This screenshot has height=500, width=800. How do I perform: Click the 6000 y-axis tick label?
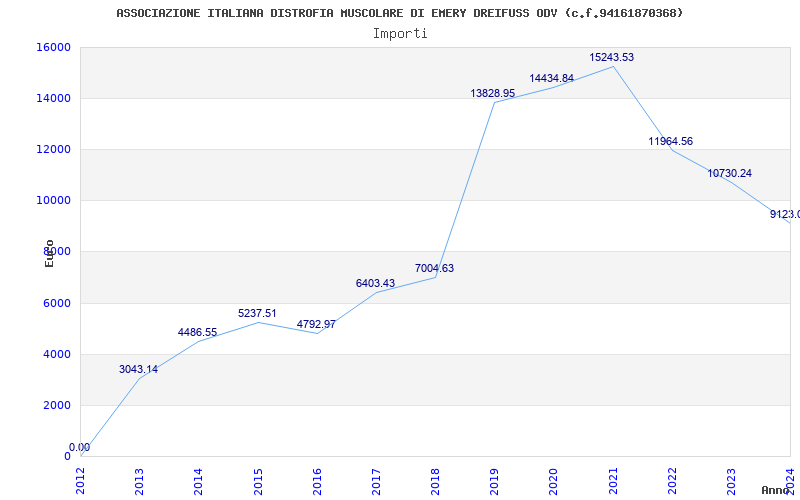click(x=57, y=303)
